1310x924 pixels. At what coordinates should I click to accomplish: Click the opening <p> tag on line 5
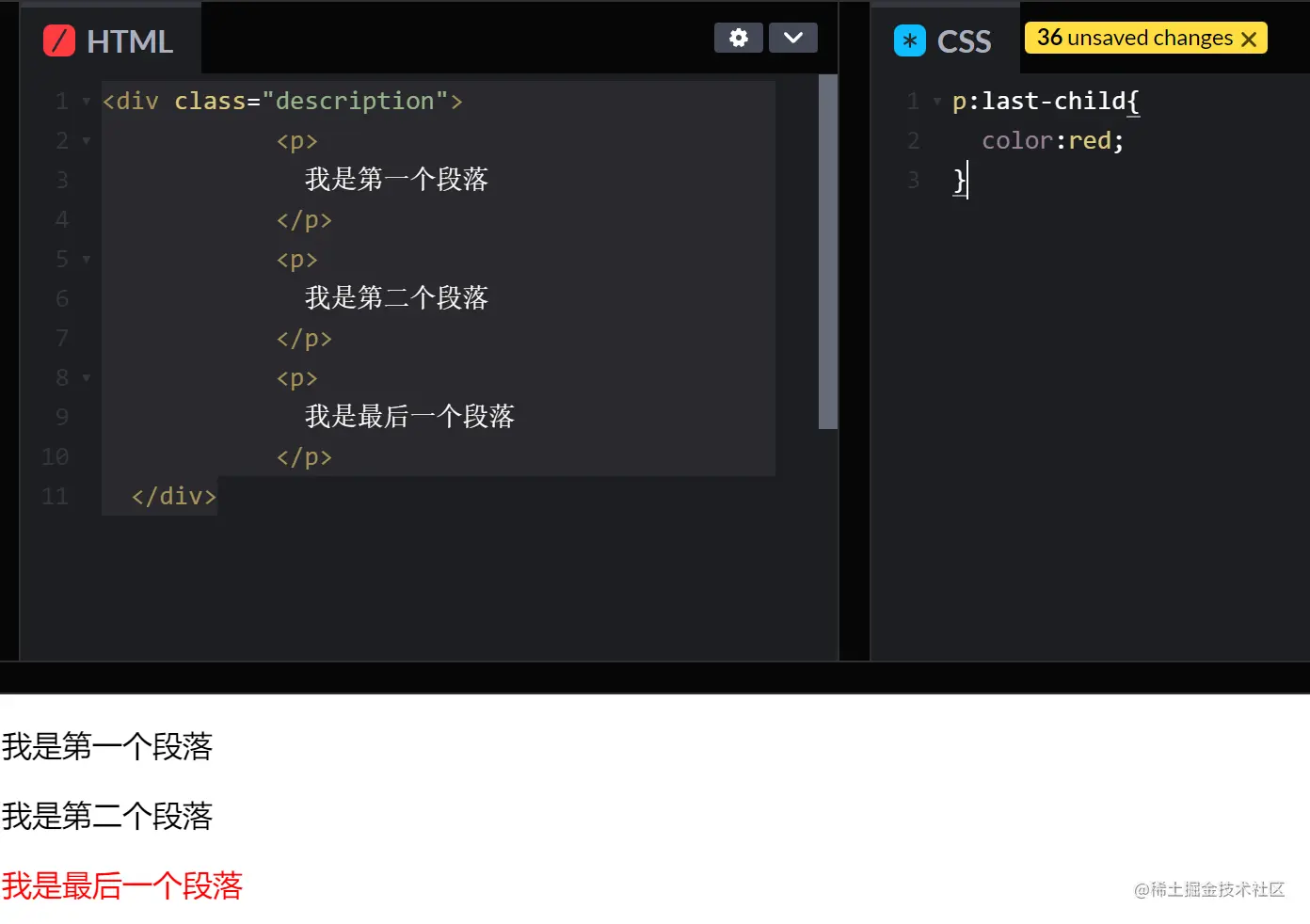pos(297,259)
